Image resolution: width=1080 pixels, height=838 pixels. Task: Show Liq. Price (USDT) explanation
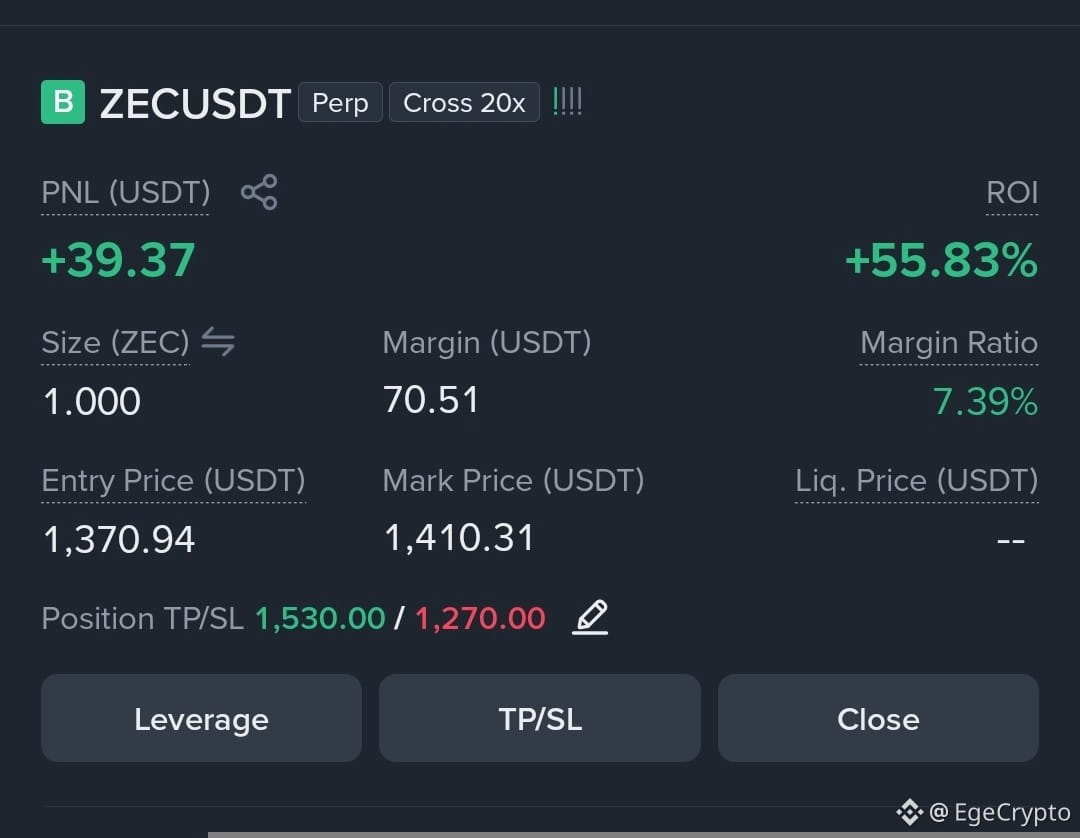917,481
